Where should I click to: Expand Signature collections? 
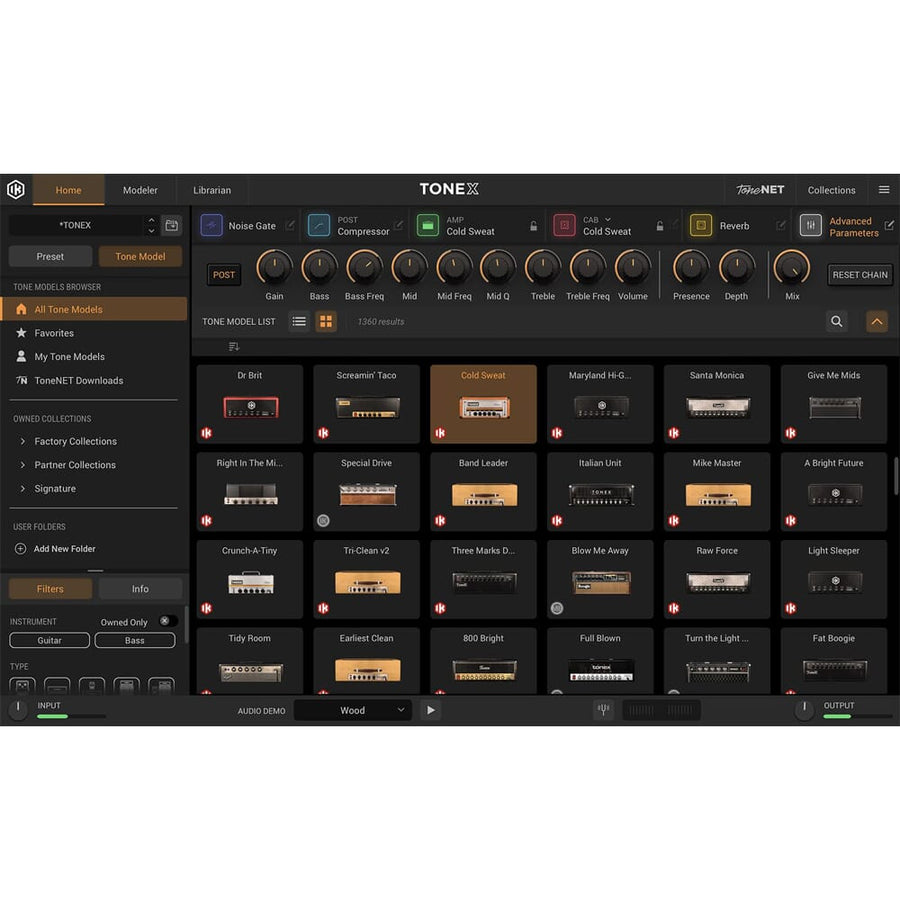pyautogui.click(x=23, y=488)
